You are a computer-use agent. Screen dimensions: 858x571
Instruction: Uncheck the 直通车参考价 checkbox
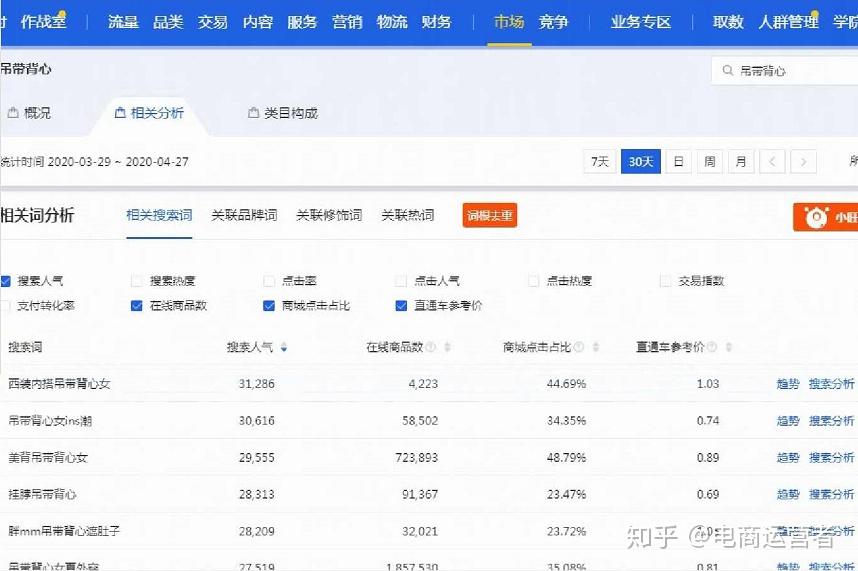(x=401, y=306)
